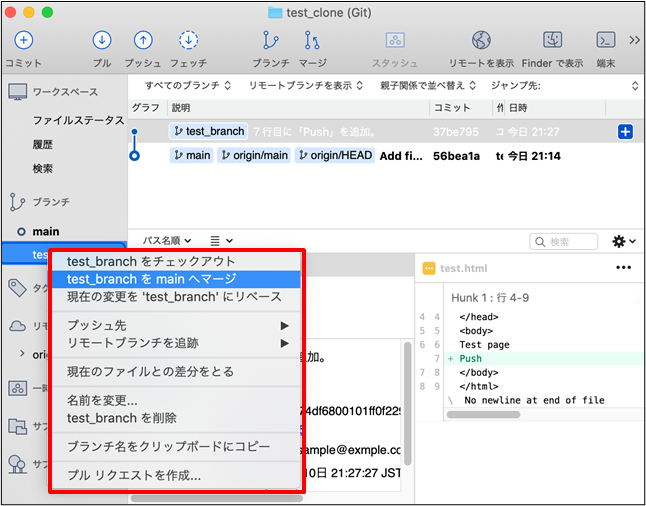
Task: Open the gear settings dropdown
Action: [624, 241]
